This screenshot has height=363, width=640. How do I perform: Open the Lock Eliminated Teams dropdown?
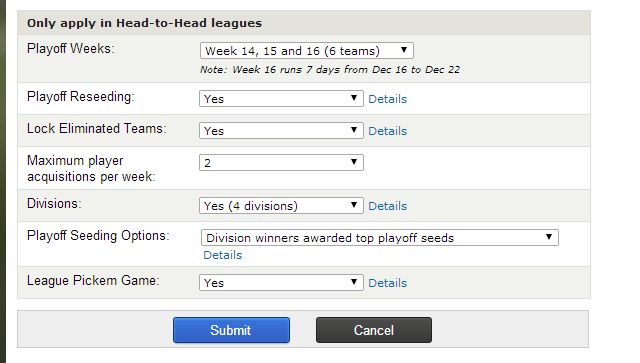(x=281, y=131)
